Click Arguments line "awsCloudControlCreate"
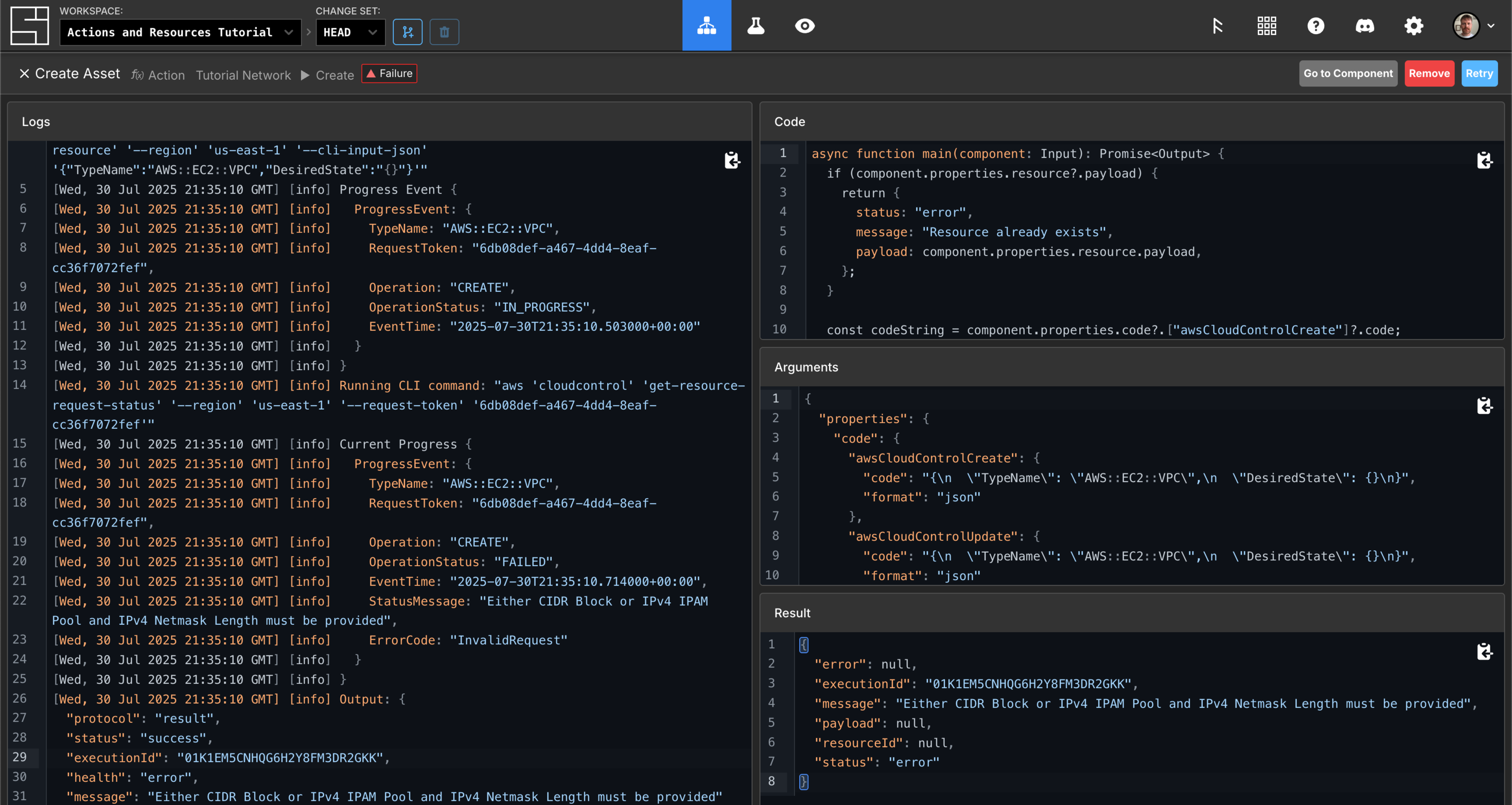 click(944, 458)
